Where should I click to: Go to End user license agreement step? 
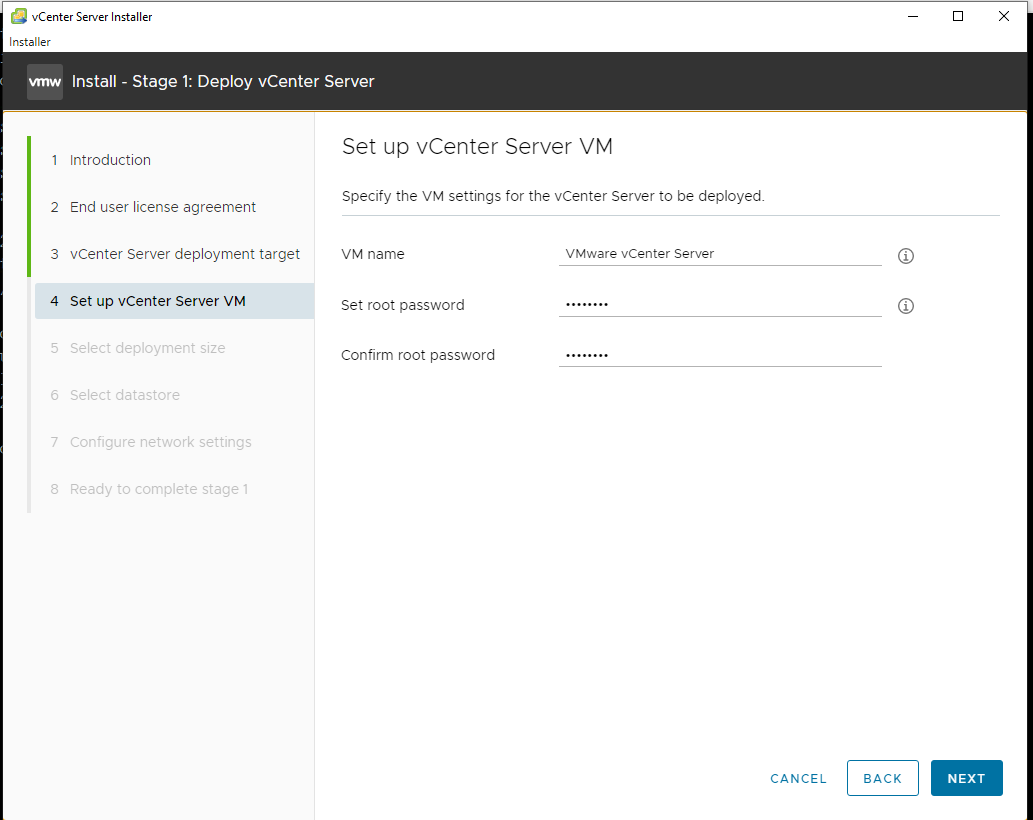[163, 207]
